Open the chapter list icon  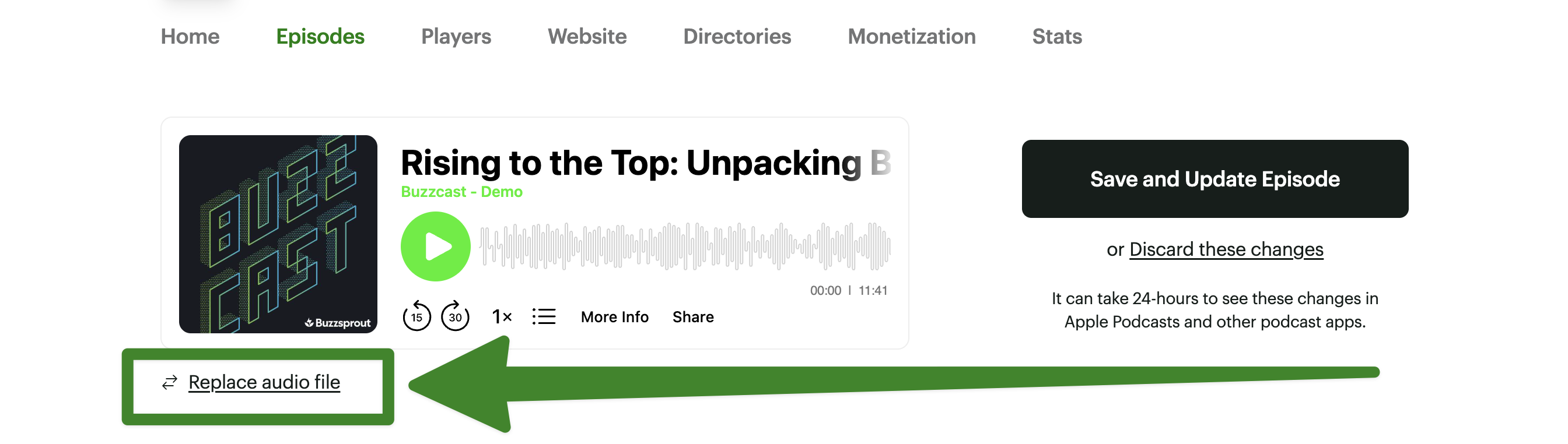(544, 316)
